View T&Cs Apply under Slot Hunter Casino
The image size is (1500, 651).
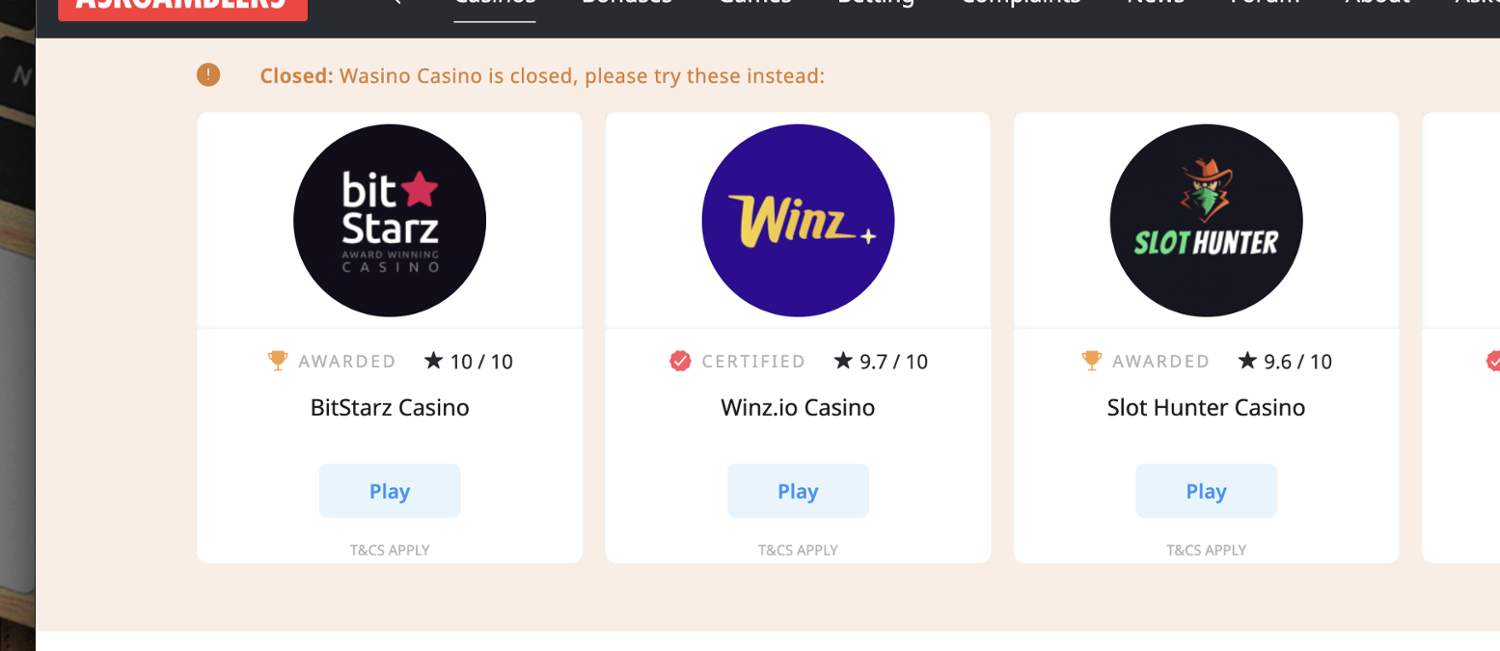pyautogui.click(x=1206, y=550)
